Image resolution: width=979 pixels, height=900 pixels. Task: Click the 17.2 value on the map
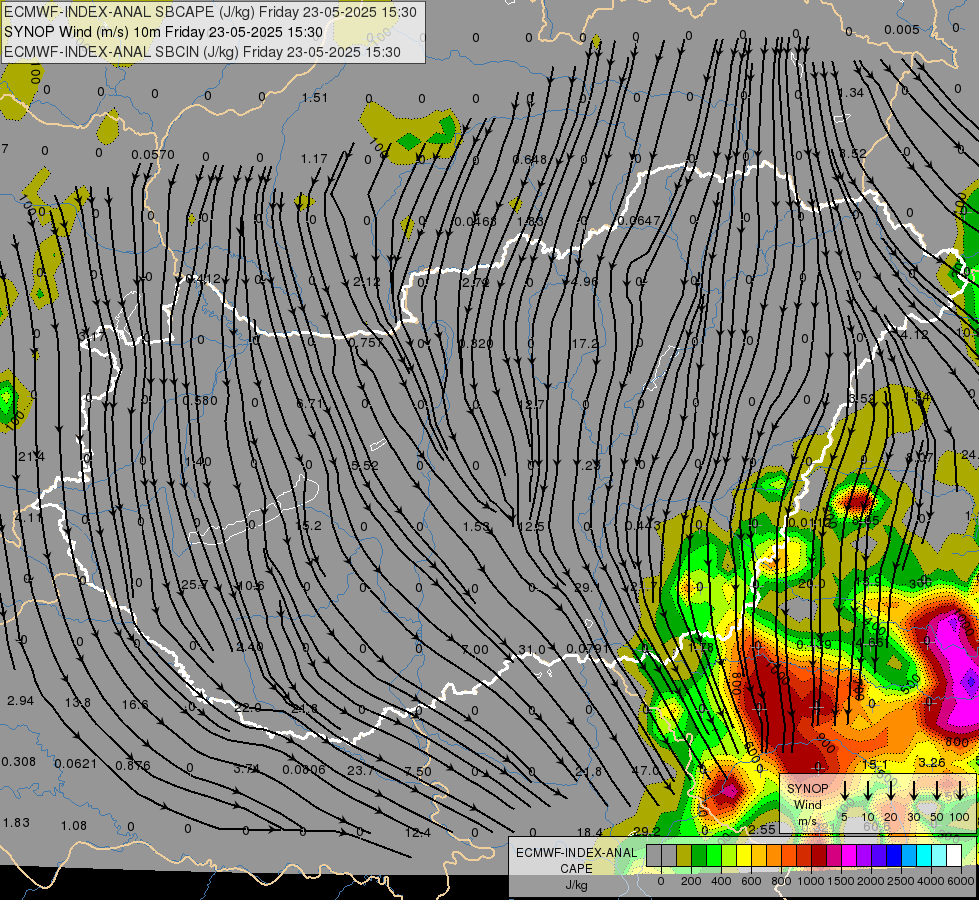pos(585,344)
